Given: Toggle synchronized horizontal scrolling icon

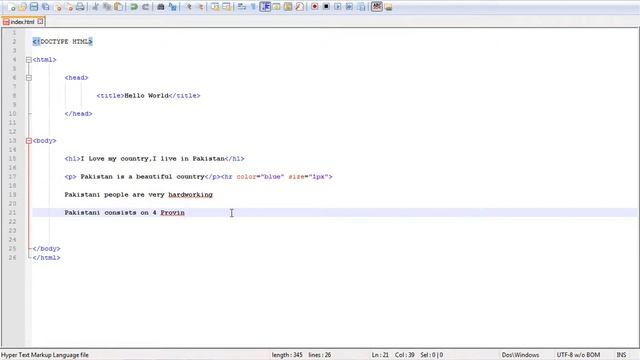Looking at the screenshot, I should 226,7.
